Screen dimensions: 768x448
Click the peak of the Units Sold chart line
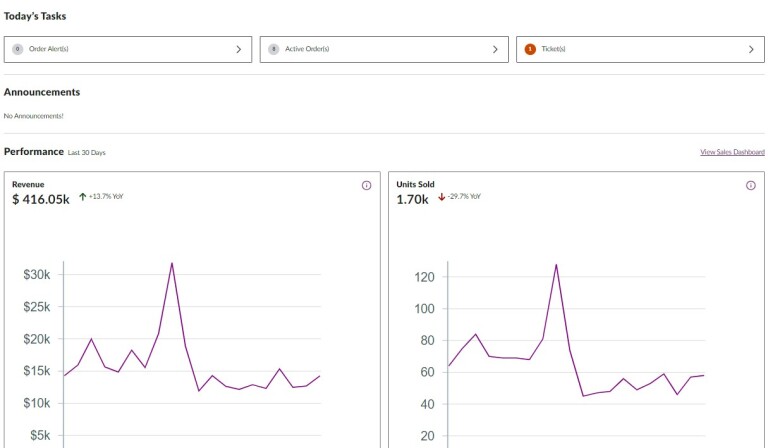(556, 265)
